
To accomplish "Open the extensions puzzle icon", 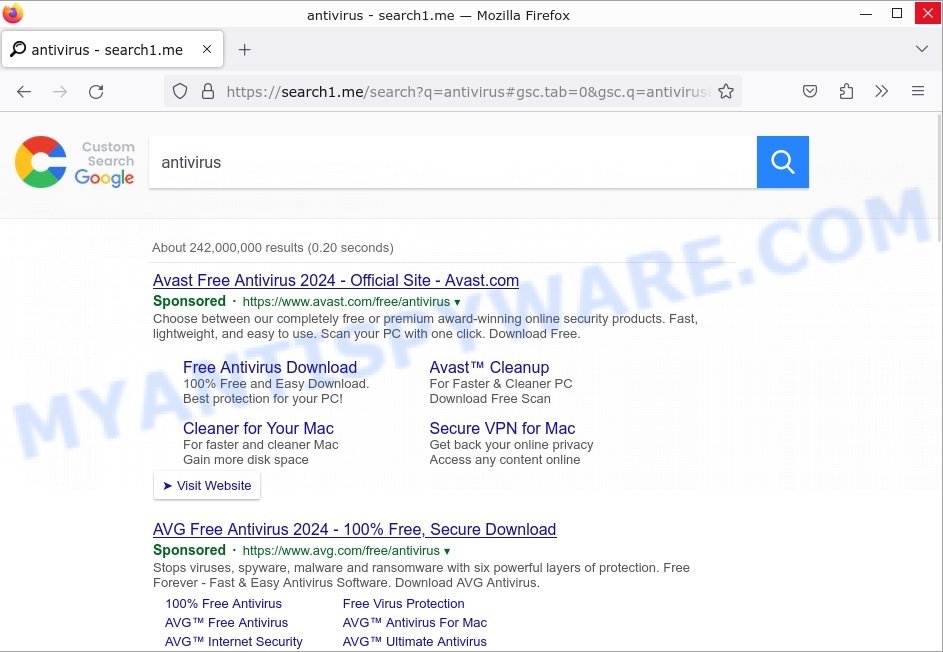I will coord(846,91).
